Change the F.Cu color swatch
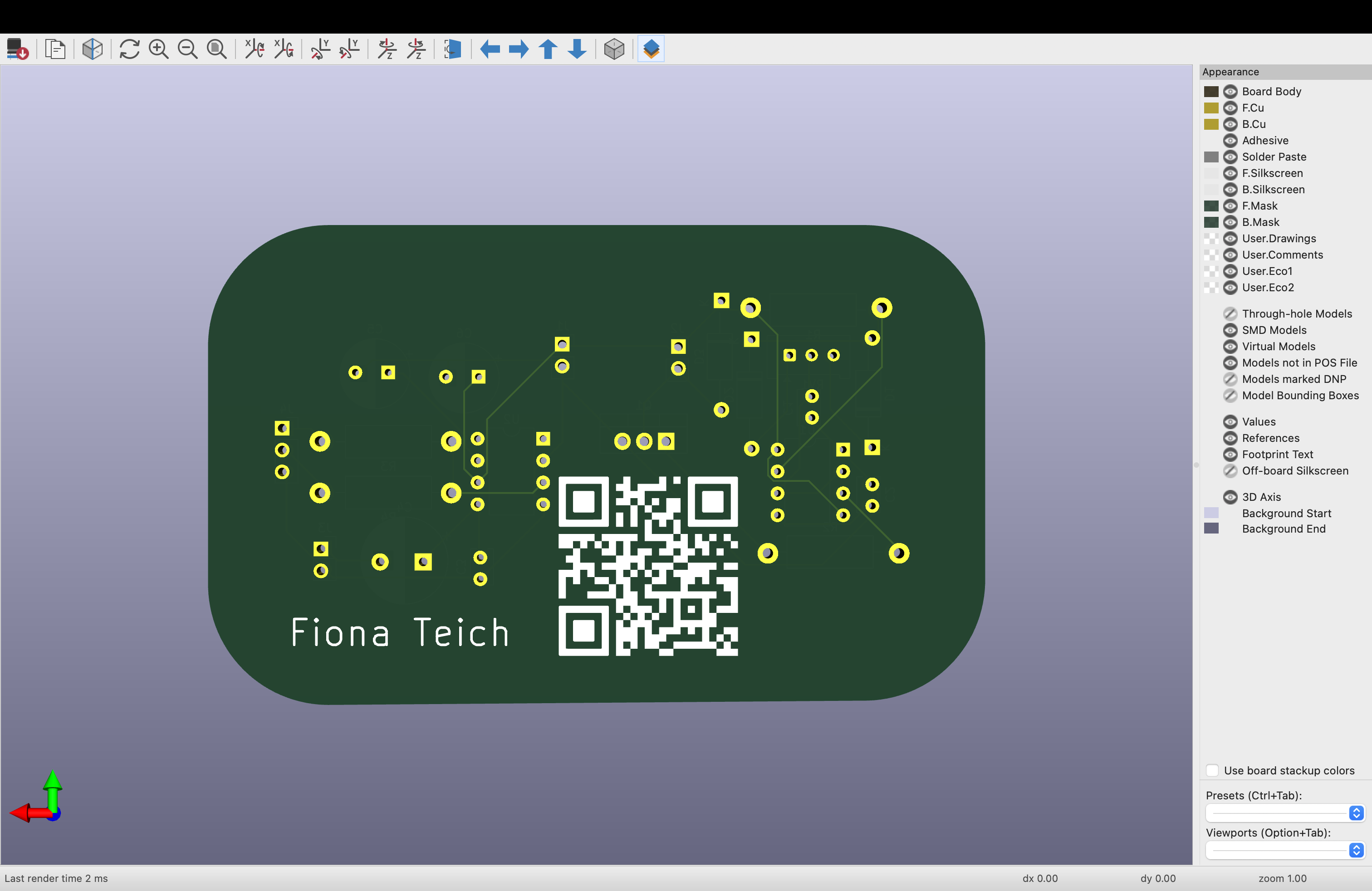 pyautogui.click(x=1211, y=108)
